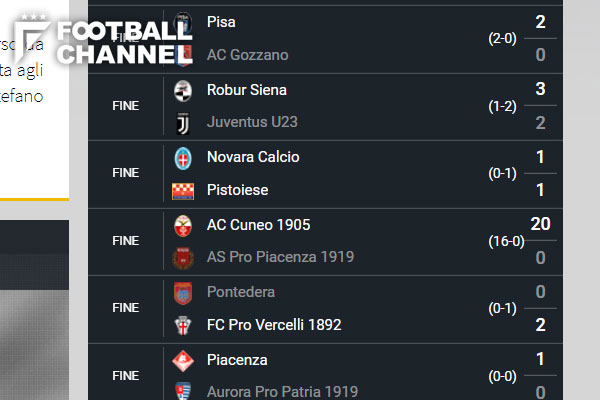This screenshot has width=600, height=400.
Task: Select the Novara Calcio team name
Action: click(x=252, y=157)
